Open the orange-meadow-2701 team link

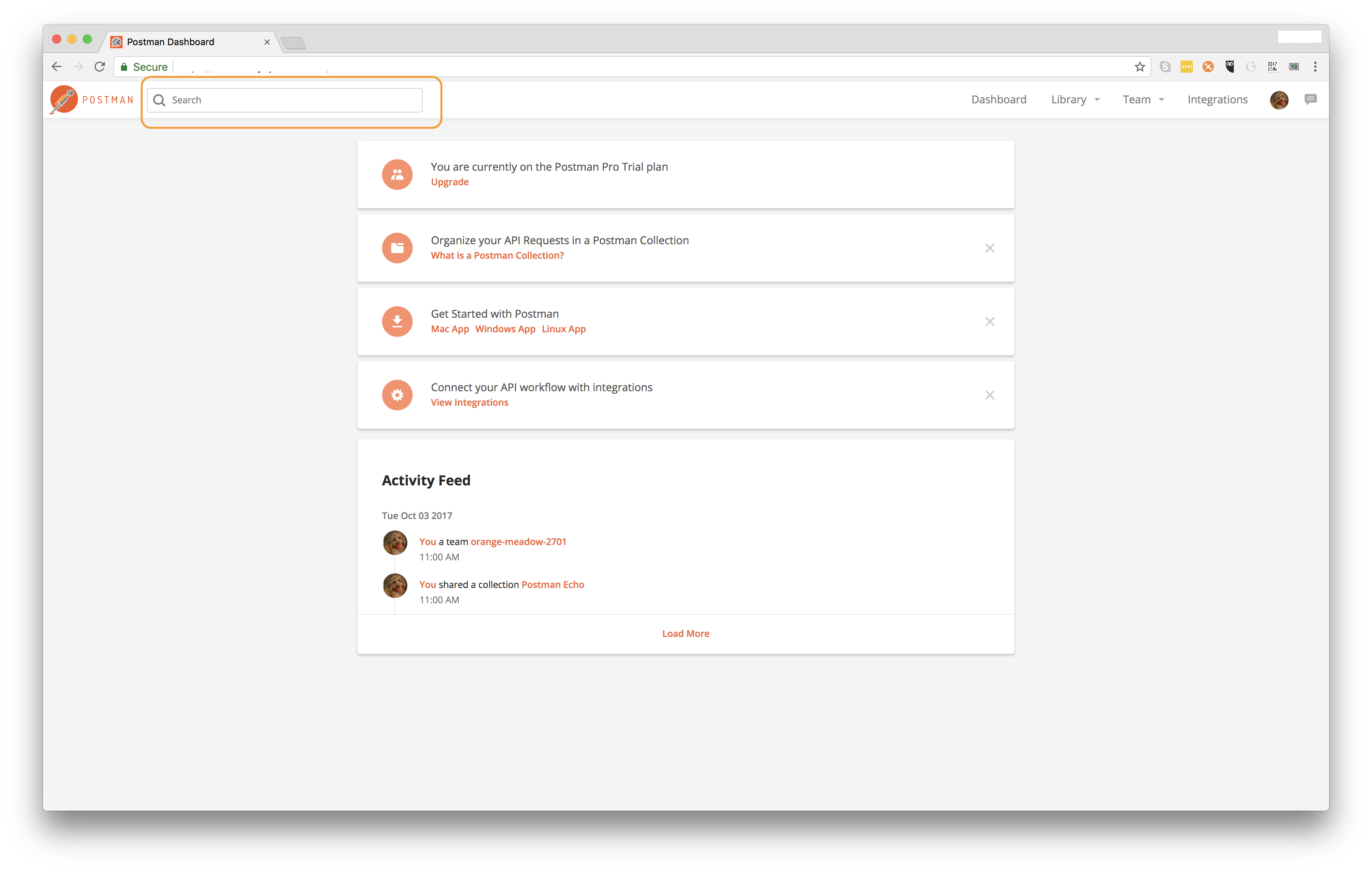click(x=518, y=542)
